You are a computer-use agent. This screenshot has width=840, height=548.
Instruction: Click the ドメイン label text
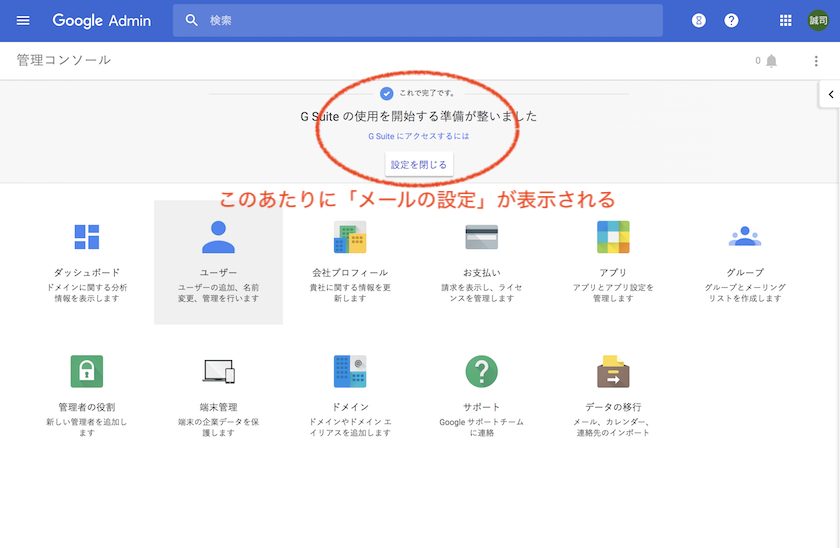[x=350, y=407]
